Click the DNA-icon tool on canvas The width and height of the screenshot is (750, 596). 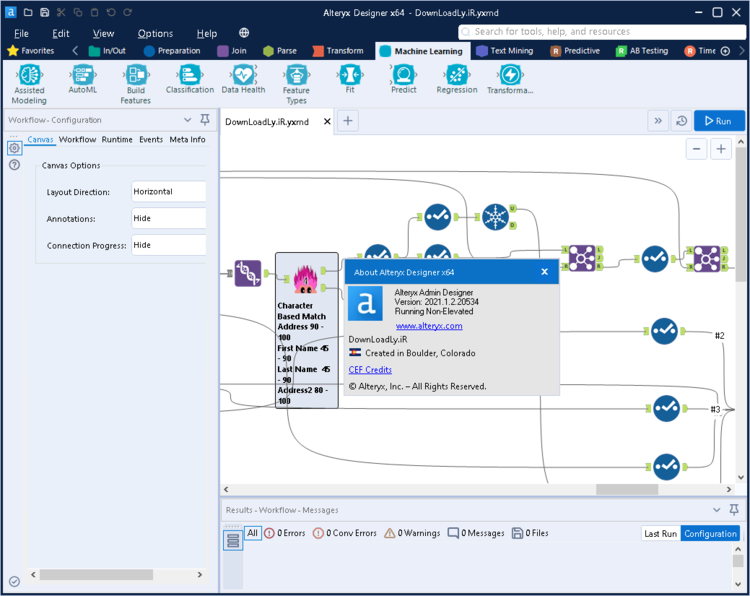click(248, 274)
